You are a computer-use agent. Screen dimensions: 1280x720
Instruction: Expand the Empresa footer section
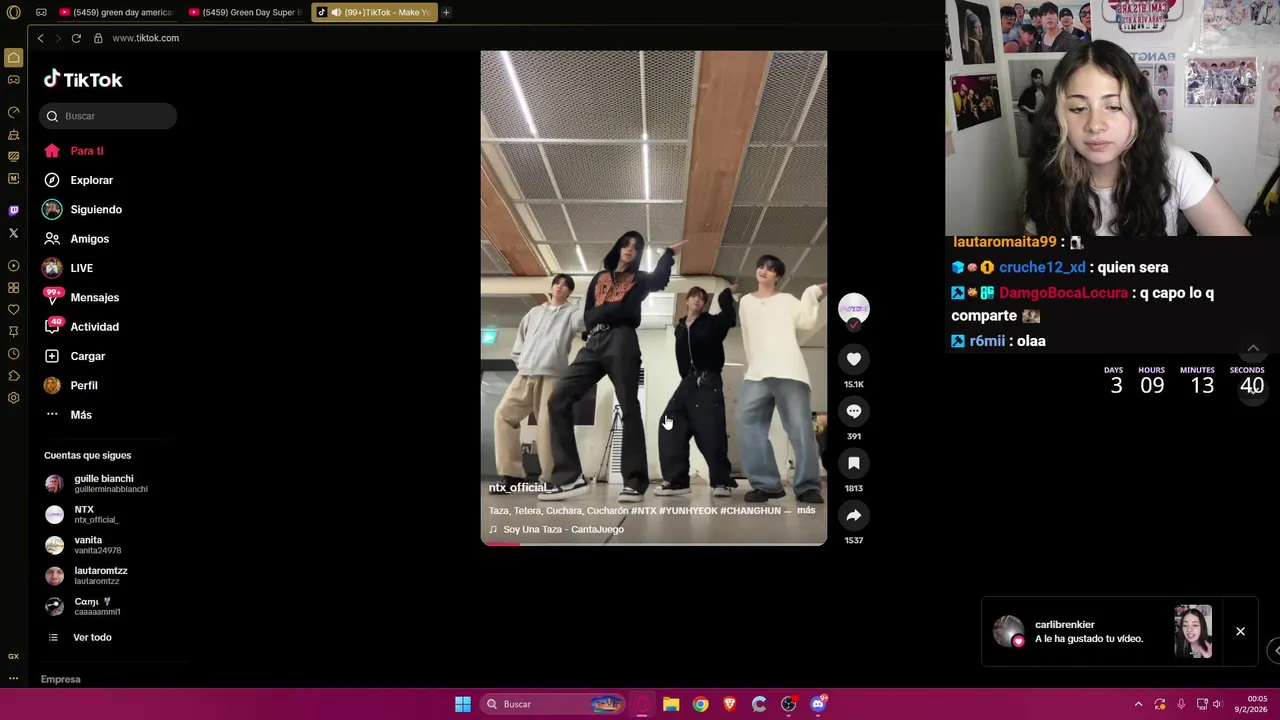(61, 679)
